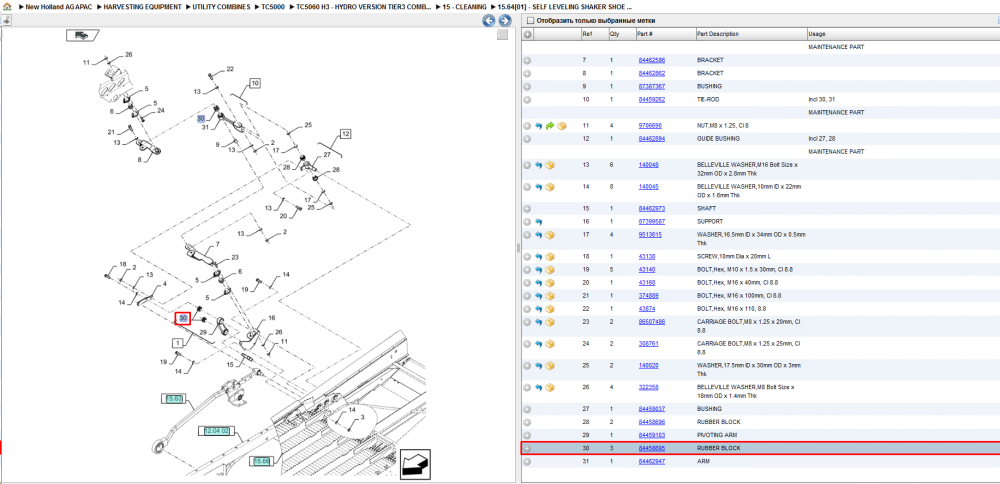Image resolution: width=1000 pixels, height=484 pixels.
Task: Click highlighted callout 30 near part 29
Action: click(184, 318)
